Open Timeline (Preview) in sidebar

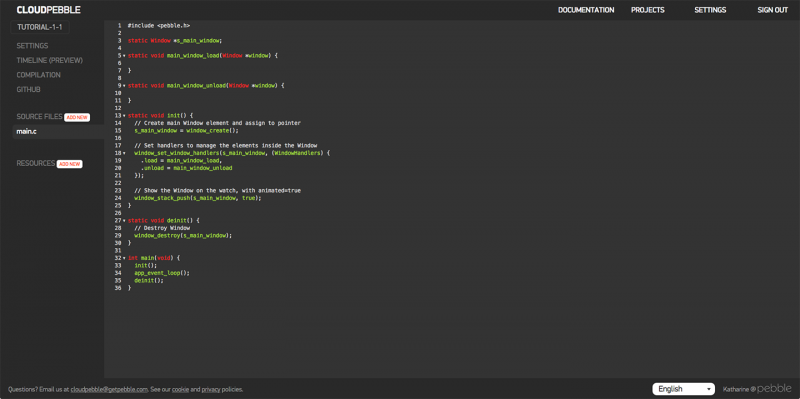pyautogui.click(x=49, y=60)
